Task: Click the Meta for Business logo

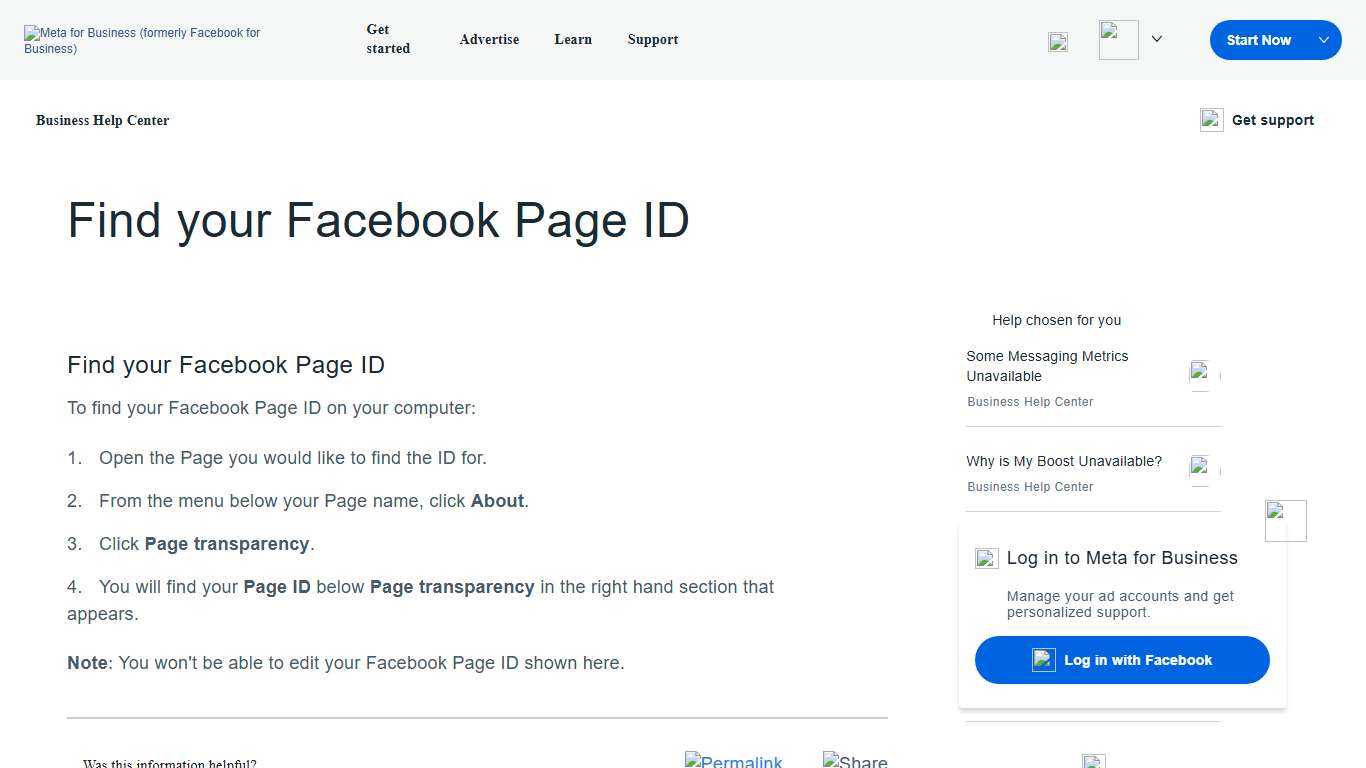Action: pyautogui.click(x=140, y=40)
